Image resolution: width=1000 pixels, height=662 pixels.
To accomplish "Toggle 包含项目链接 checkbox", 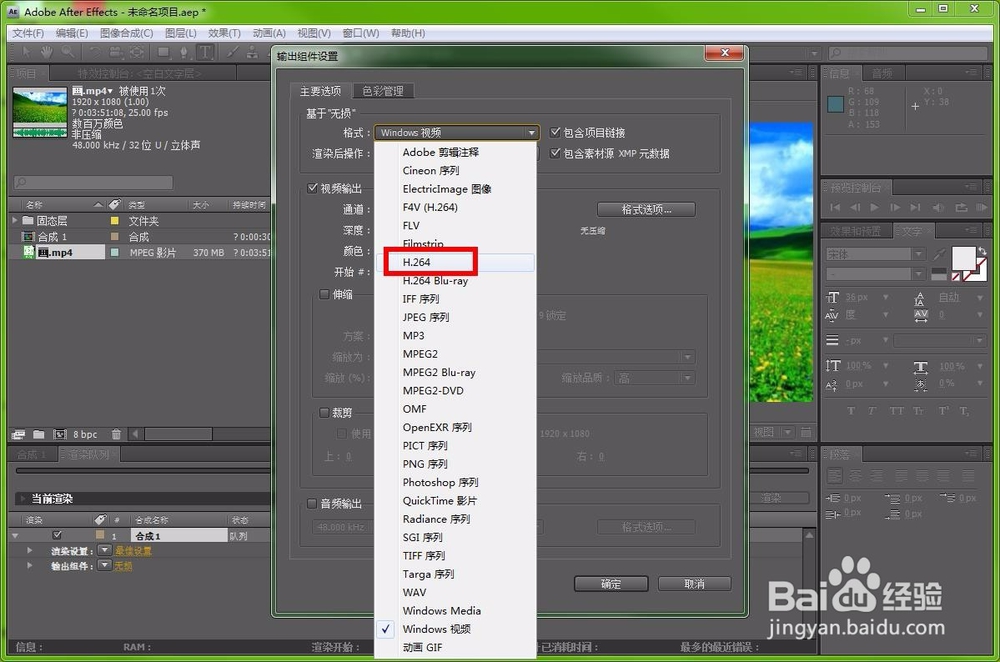I will click(x=555, y=132).
